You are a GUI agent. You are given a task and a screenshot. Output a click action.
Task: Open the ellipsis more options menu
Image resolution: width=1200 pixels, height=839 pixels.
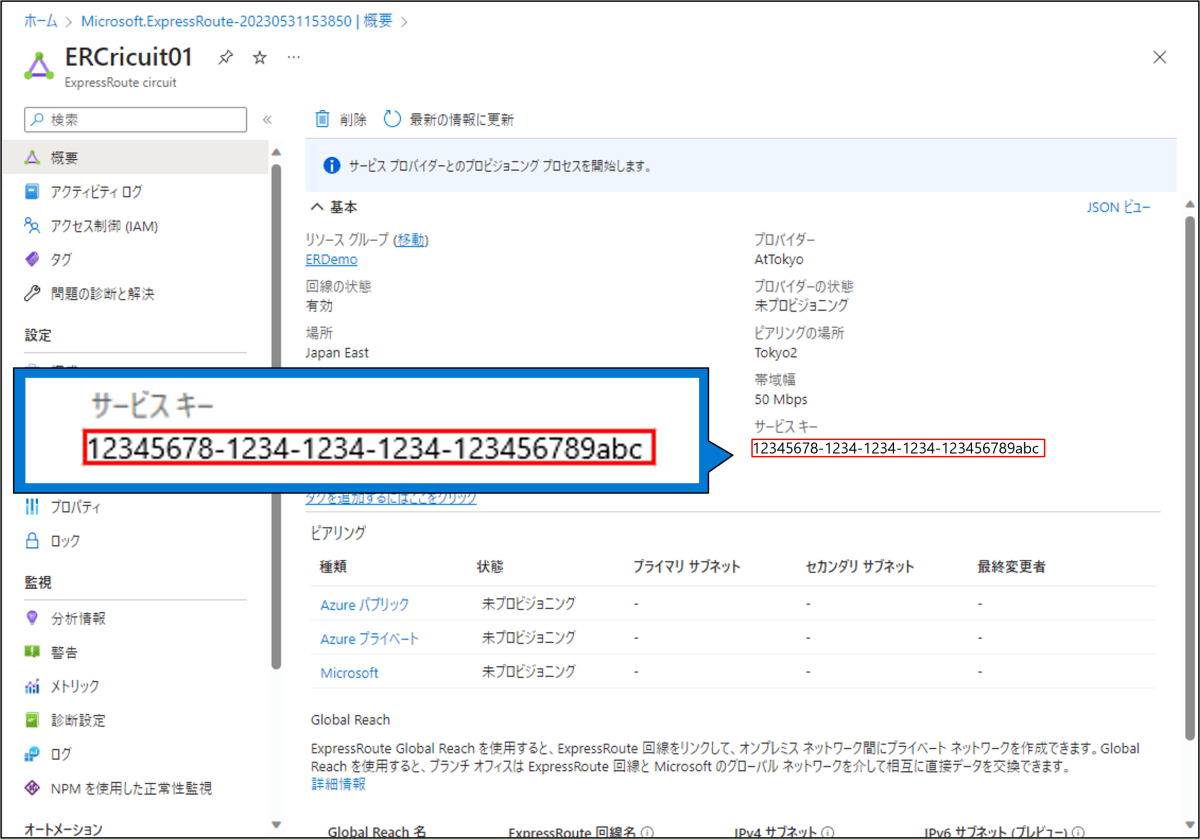(x=294, y=58)
